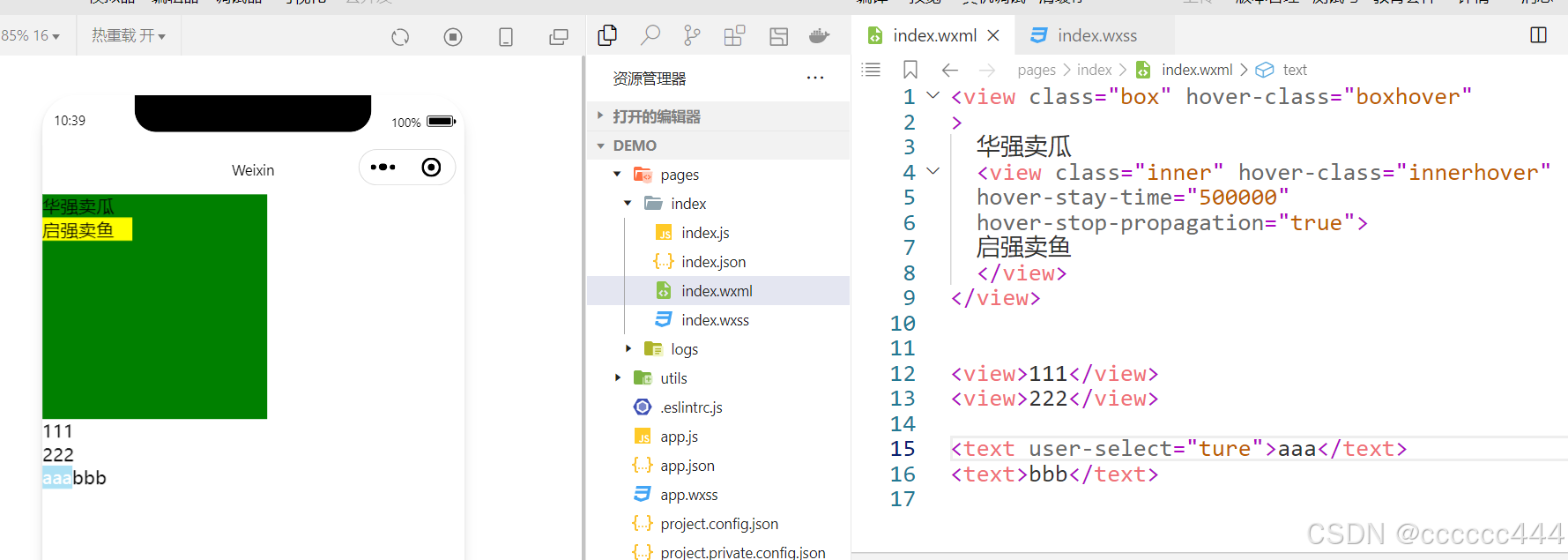Click the user-select attribute on line 15
Viewport: 1568px width, 560px height.
[1100, 449]
